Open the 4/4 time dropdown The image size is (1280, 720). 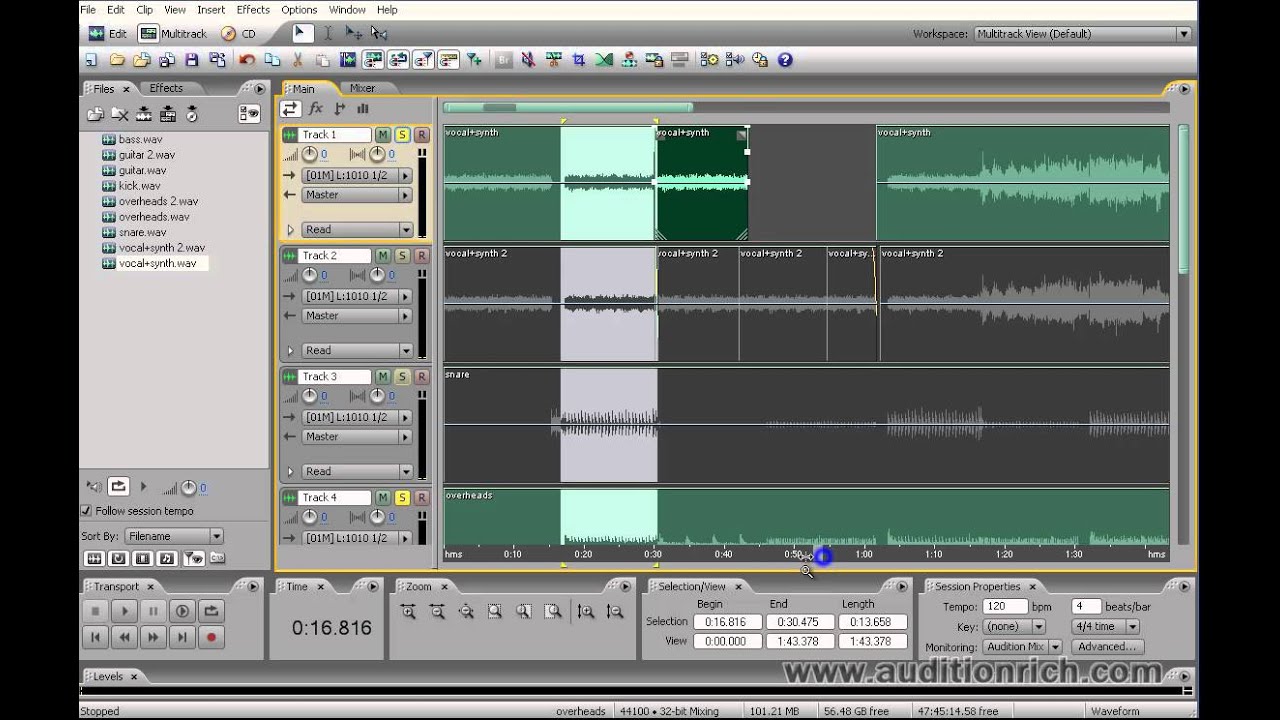(1104, 626)
